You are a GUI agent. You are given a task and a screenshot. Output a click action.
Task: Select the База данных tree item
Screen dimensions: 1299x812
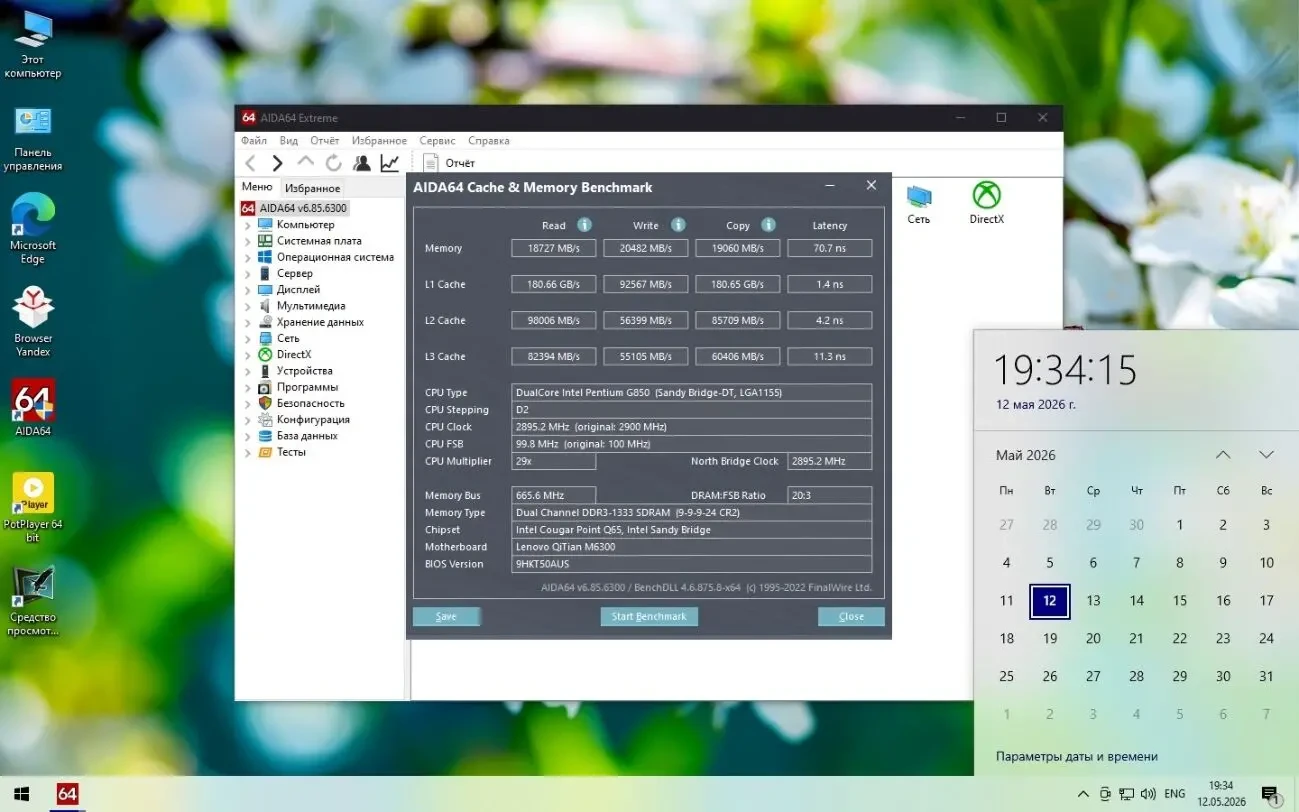click(307, 436)
